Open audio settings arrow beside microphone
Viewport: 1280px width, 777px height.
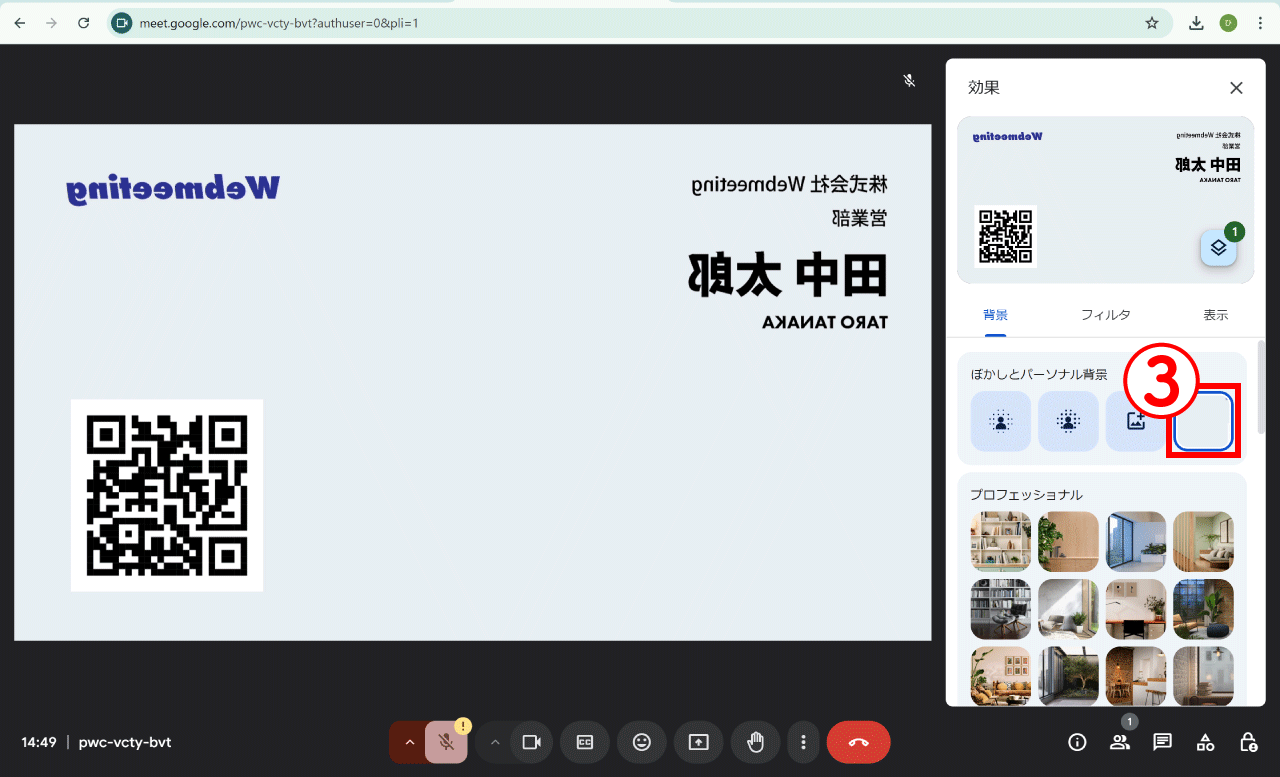coord(408,742)
